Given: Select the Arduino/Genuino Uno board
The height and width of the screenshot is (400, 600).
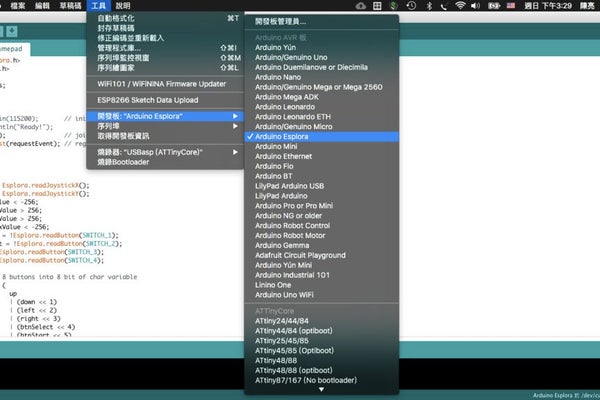Looking at the screenshot, I should pyautogui.click(x=321, y=57).
